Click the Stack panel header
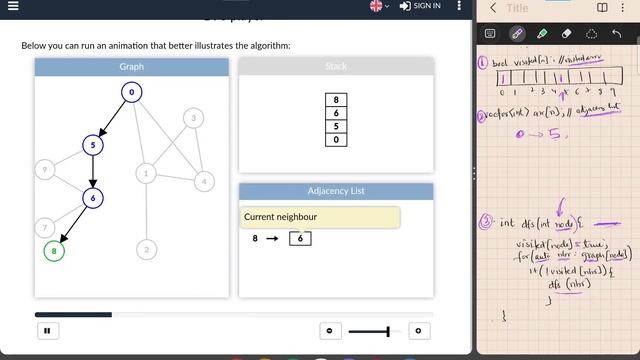The width and height of the screenshot is (640, 360). 336,66
